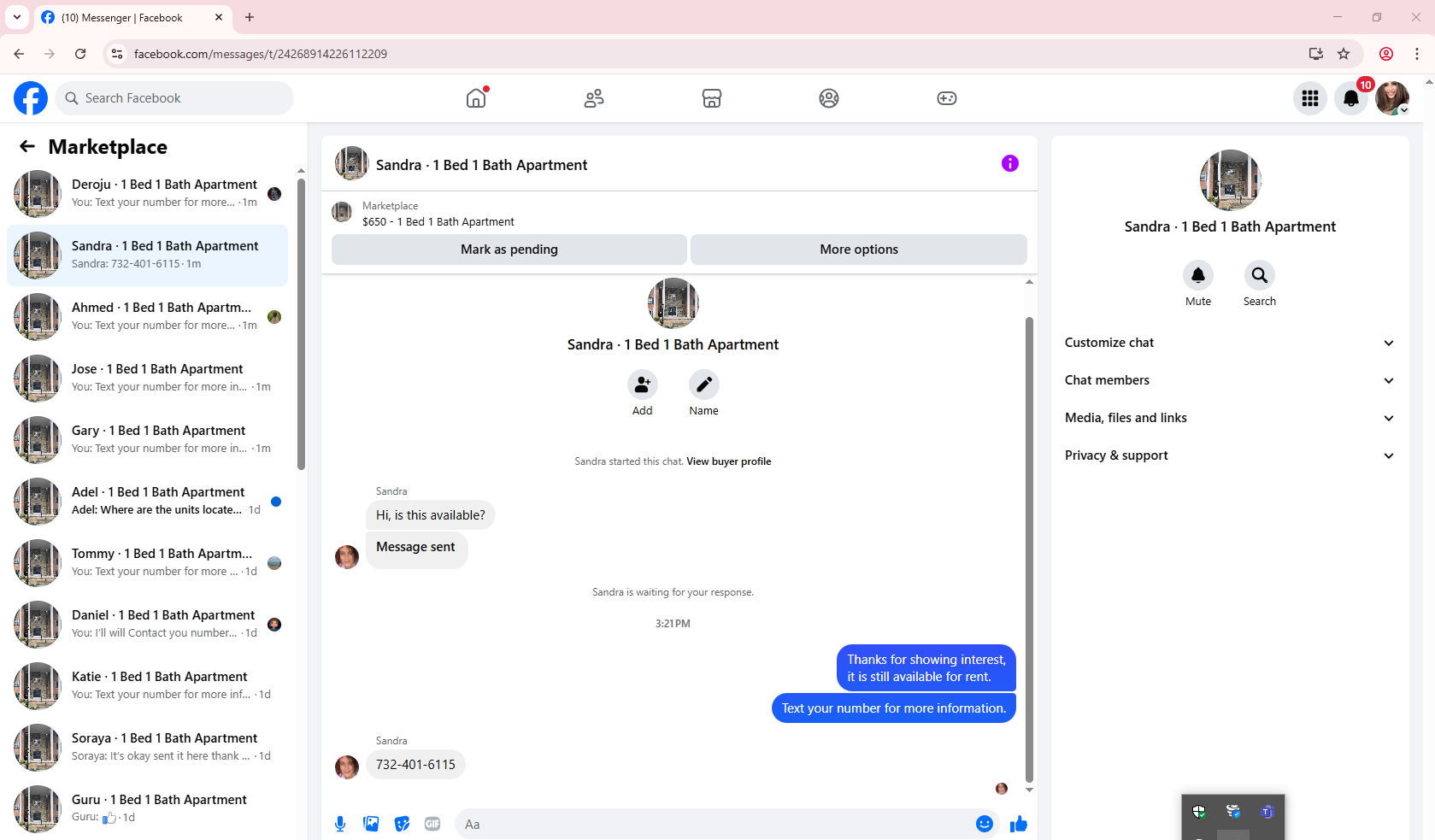1435x840 pixels.
Task: Send a thumbs-up like
Action: [1019, 824]
